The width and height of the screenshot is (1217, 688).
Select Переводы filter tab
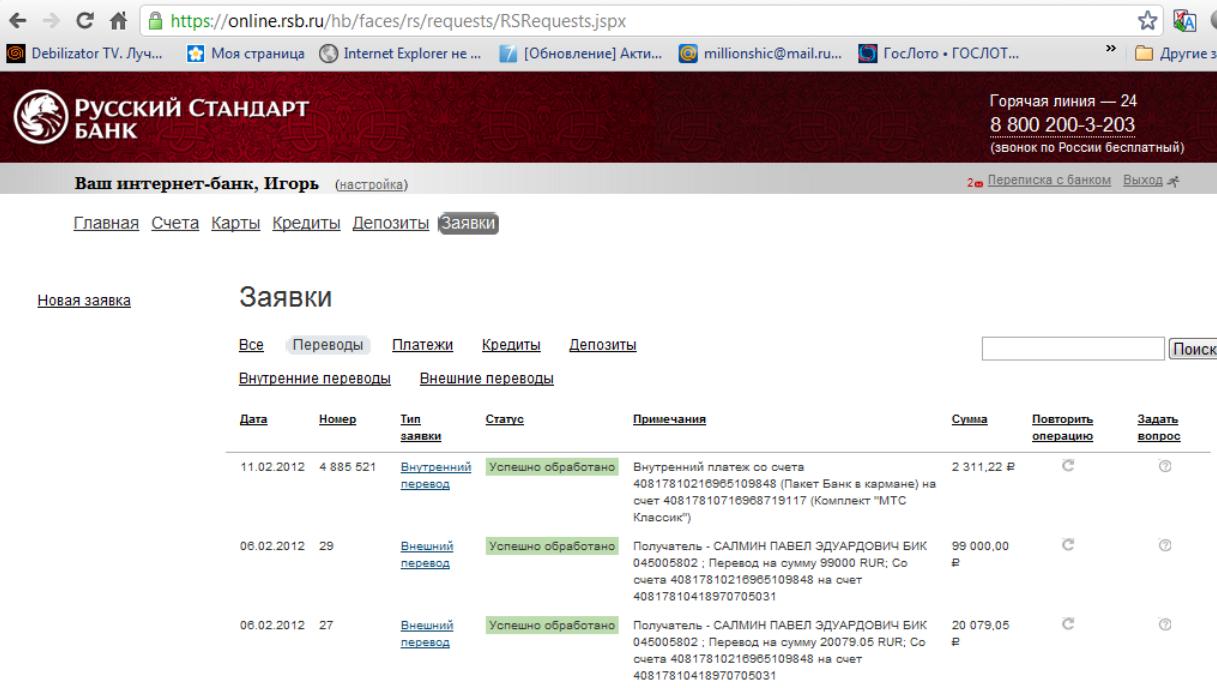[x=329, y=345]
